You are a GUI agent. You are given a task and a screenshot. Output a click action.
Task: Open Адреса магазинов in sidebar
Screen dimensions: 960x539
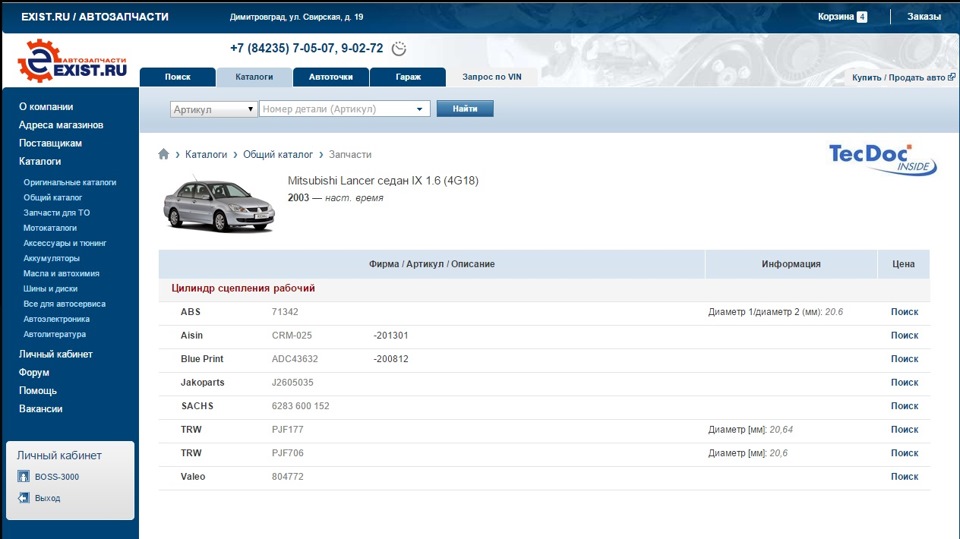click(61, 125)
